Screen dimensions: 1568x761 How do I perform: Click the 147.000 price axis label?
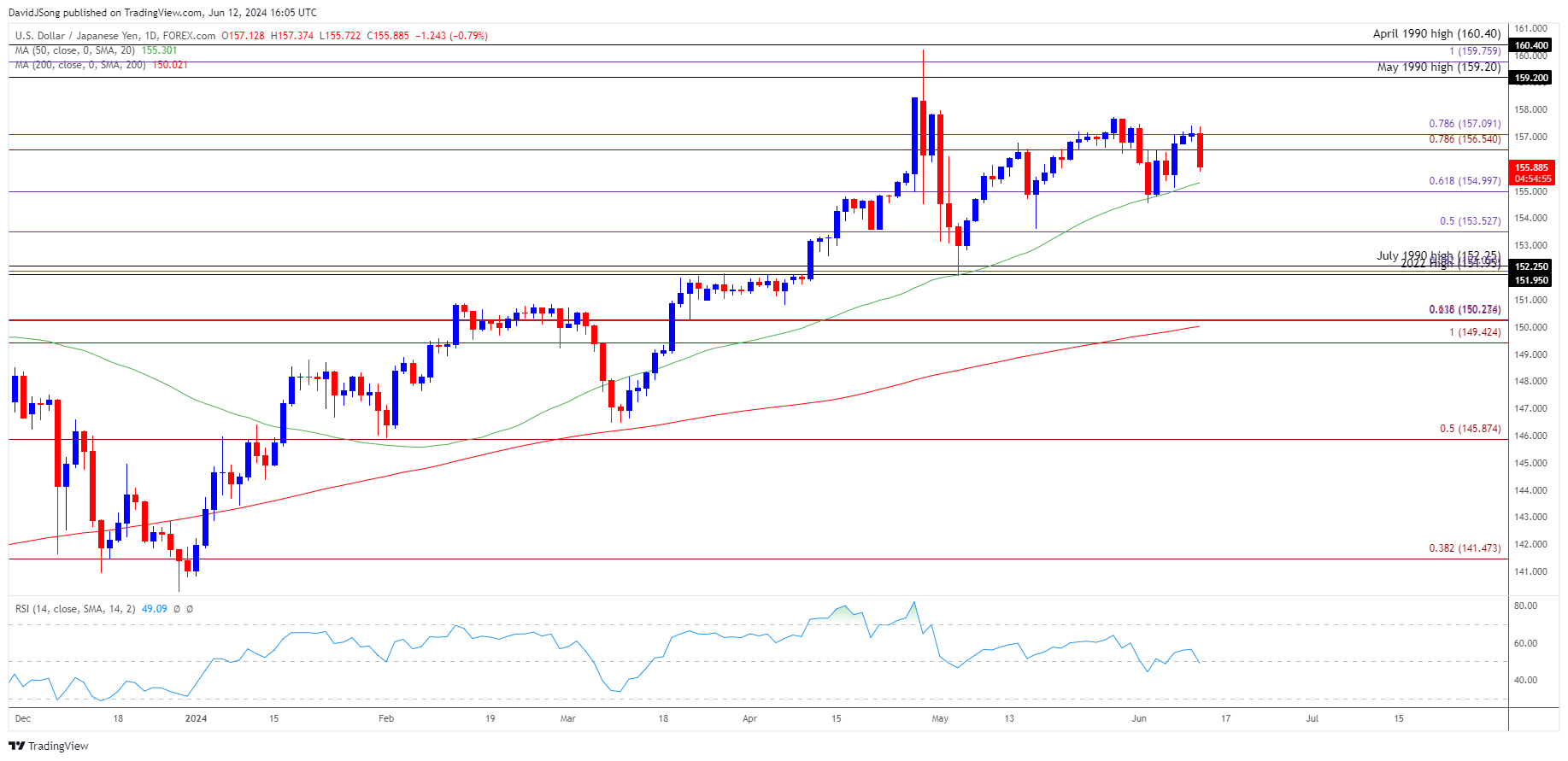coord(1531,409)
